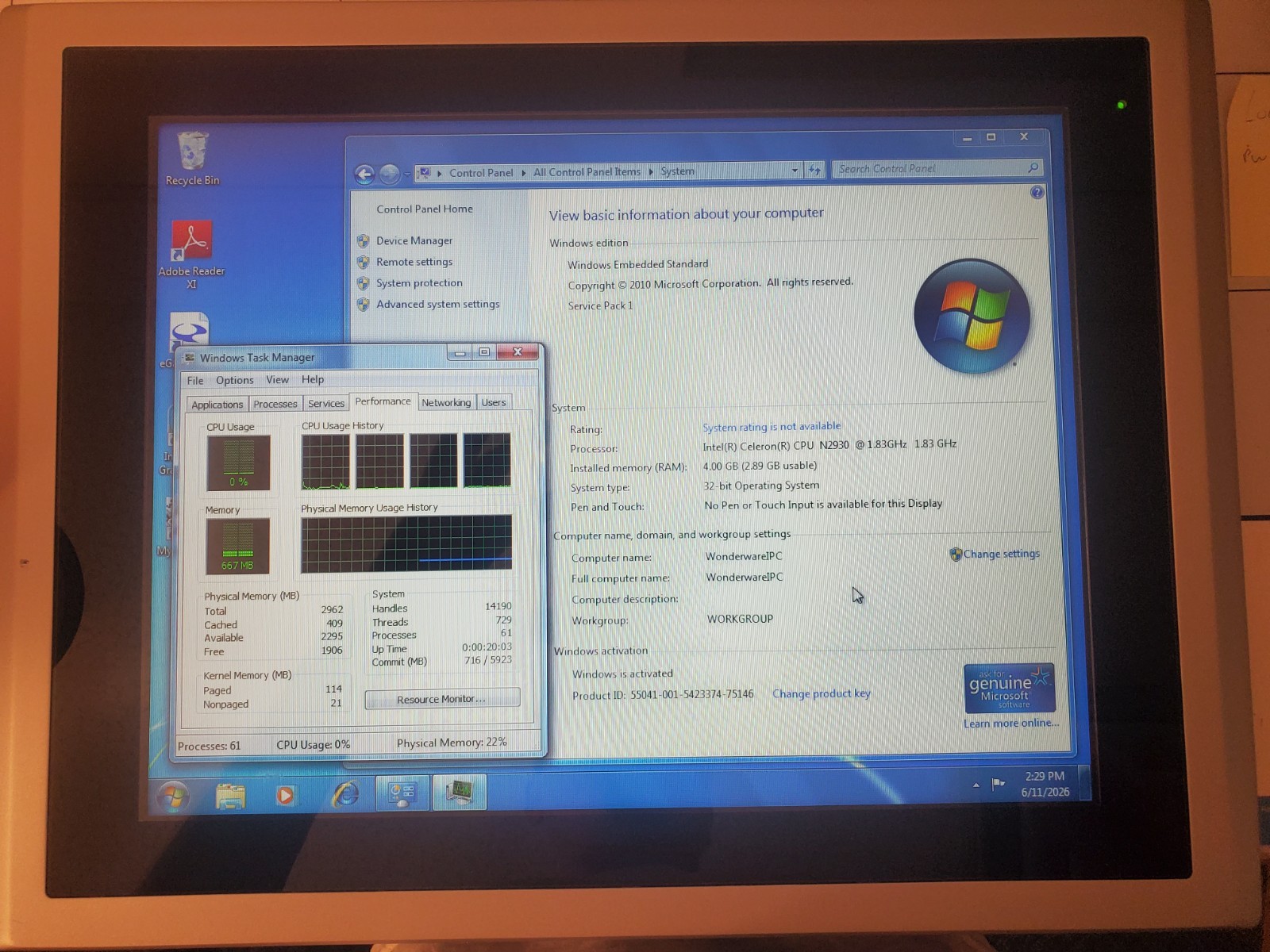Screen dimensions: 1270x952
Task: Click the WORKGROUP value text
Action: (740, 619)
